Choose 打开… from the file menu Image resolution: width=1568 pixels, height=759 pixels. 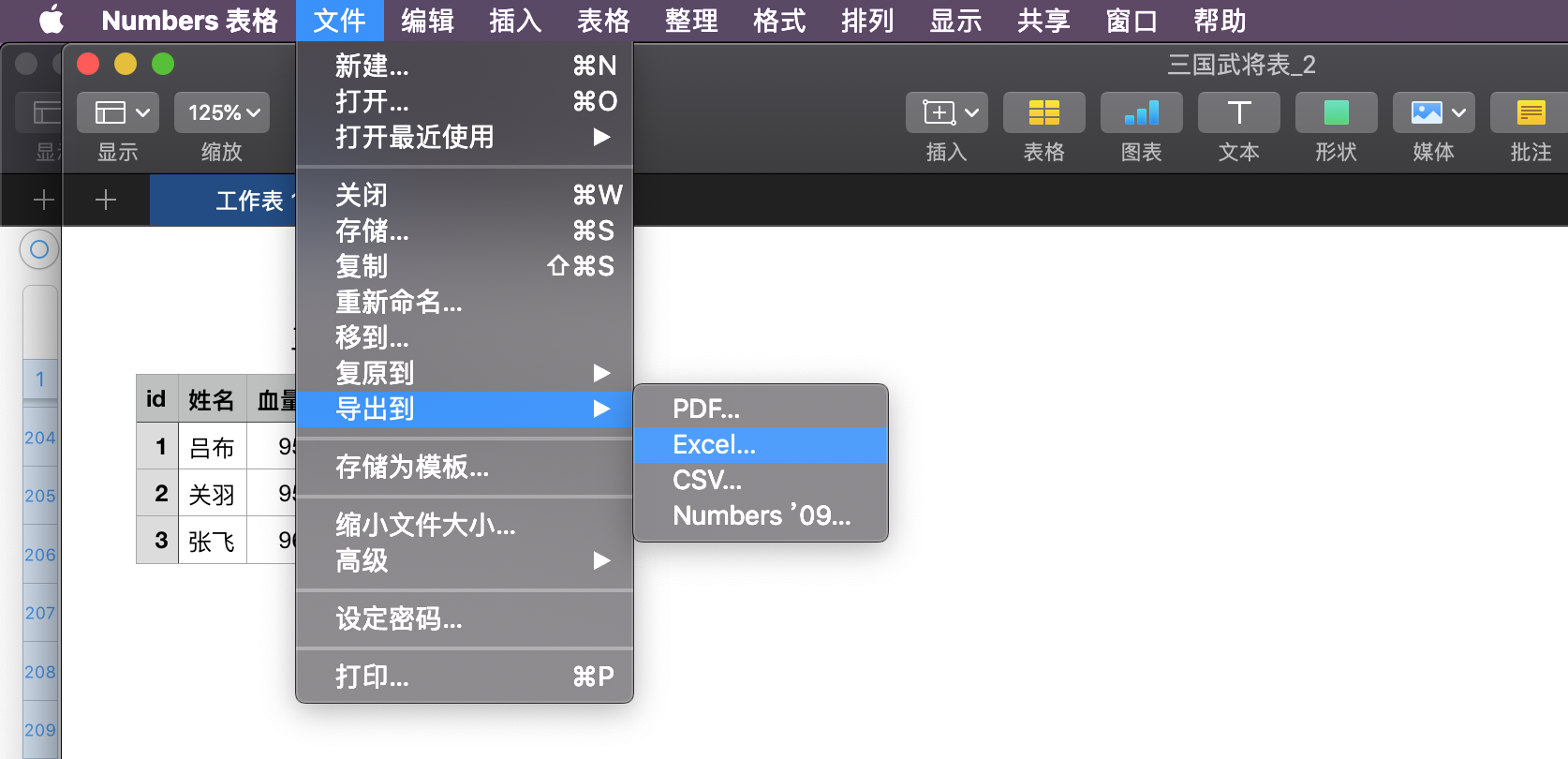465,101
